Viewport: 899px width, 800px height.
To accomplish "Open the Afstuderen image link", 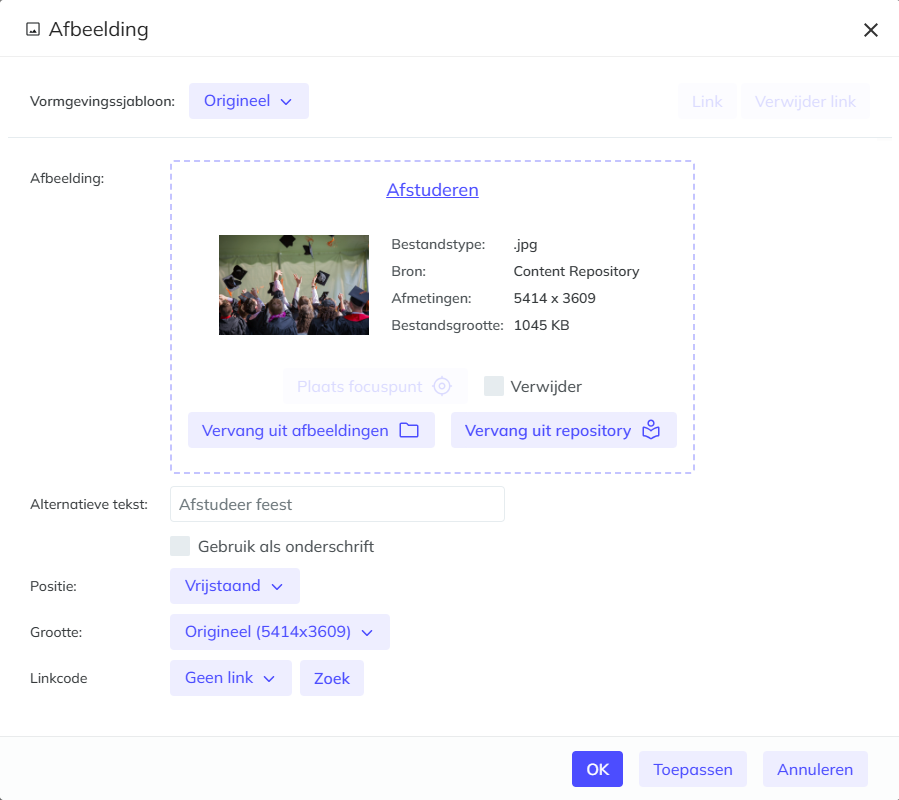I will pyautogui.click(x=432, y=190).
